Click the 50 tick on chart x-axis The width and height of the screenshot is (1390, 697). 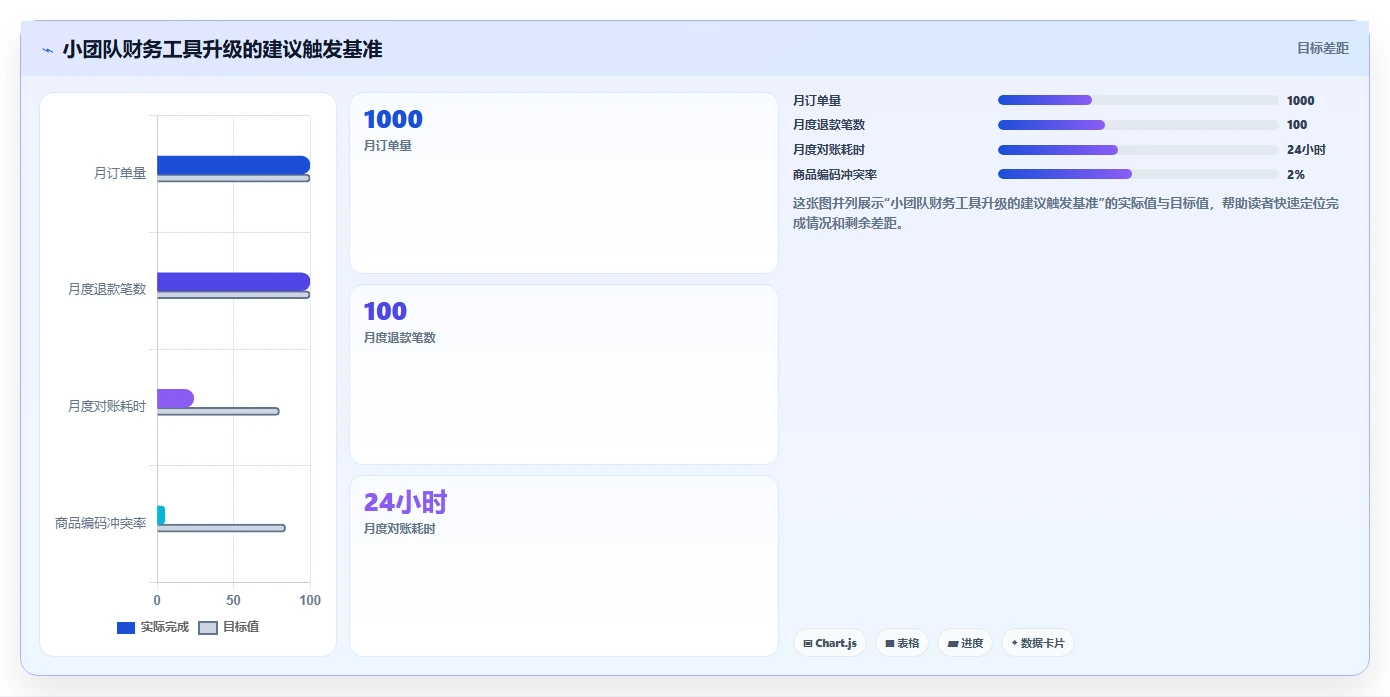tap(233, 600)
